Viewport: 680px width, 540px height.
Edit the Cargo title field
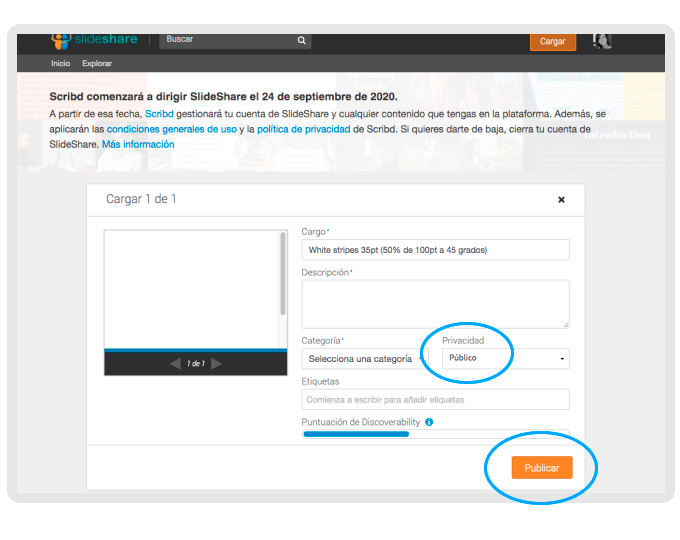click(x=435, y=250)
